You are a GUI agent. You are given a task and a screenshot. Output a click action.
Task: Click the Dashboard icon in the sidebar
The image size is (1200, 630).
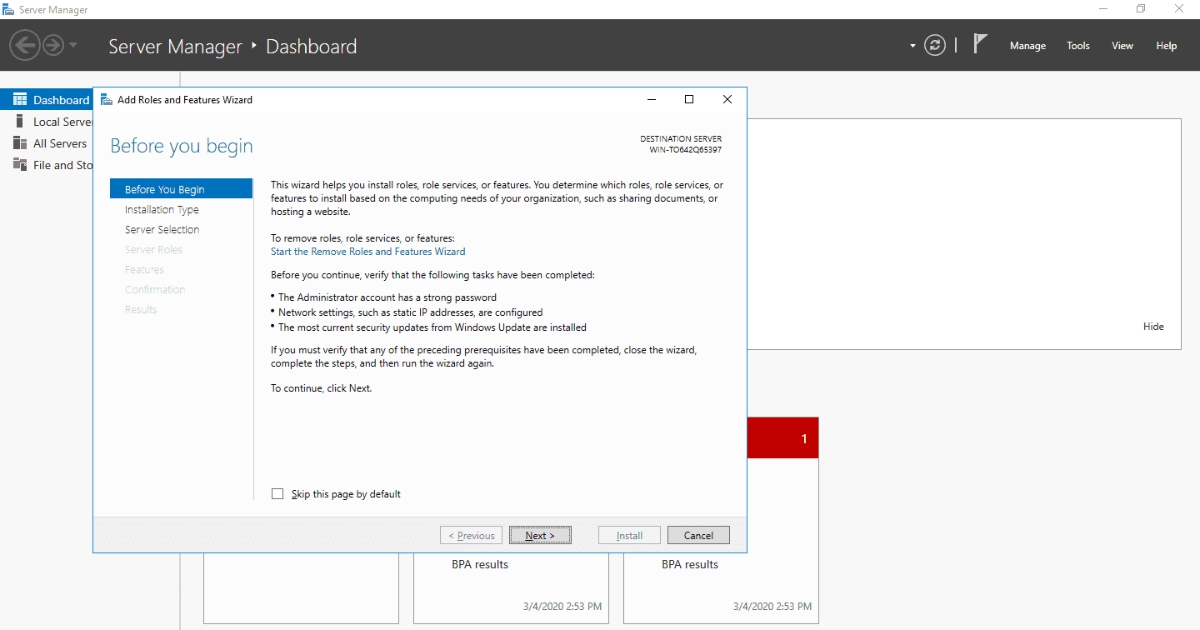[x=22, y=99]
